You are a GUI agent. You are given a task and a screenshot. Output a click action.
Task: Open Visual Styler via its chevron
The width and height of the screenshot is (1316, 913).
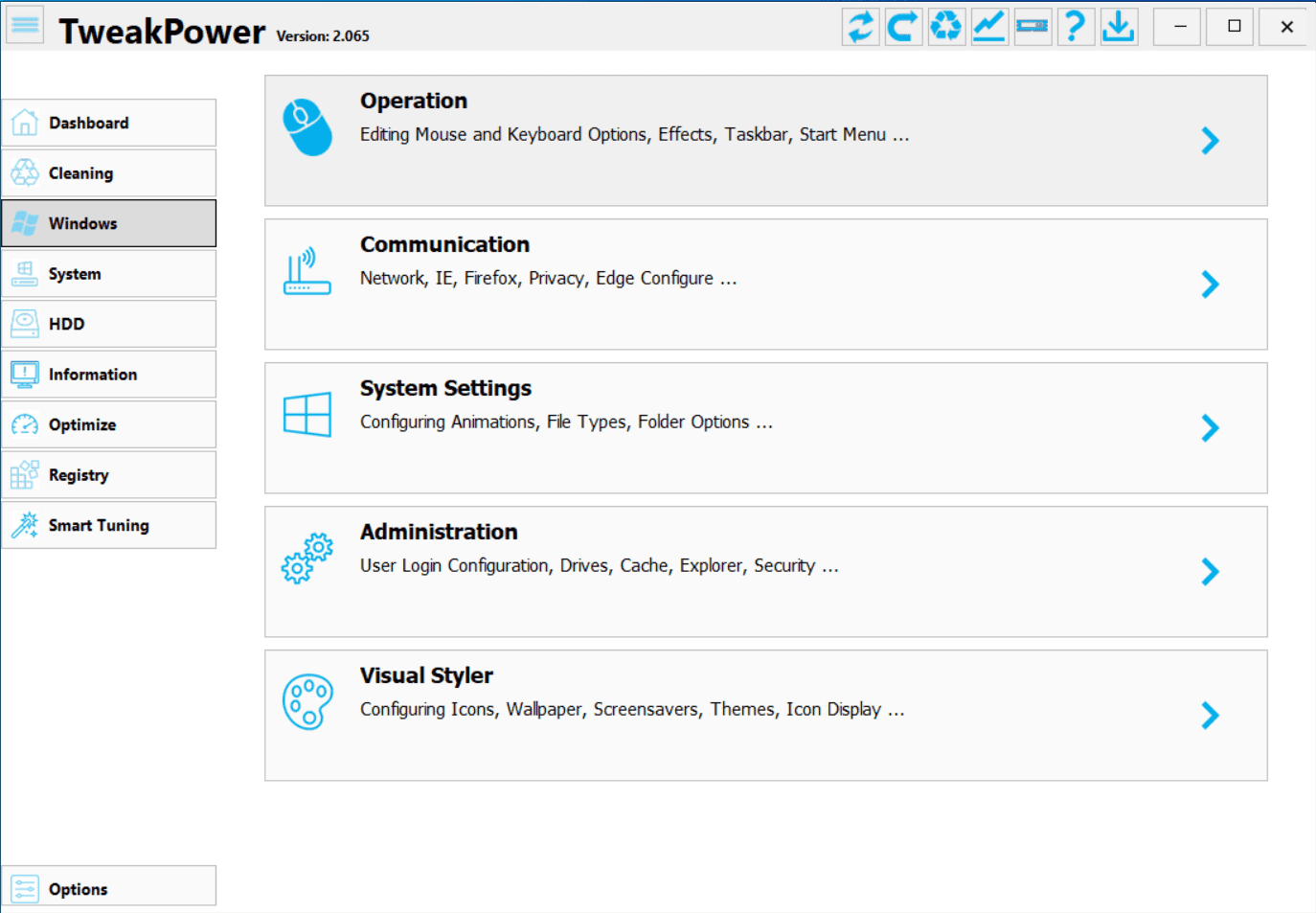(1211, 716)
